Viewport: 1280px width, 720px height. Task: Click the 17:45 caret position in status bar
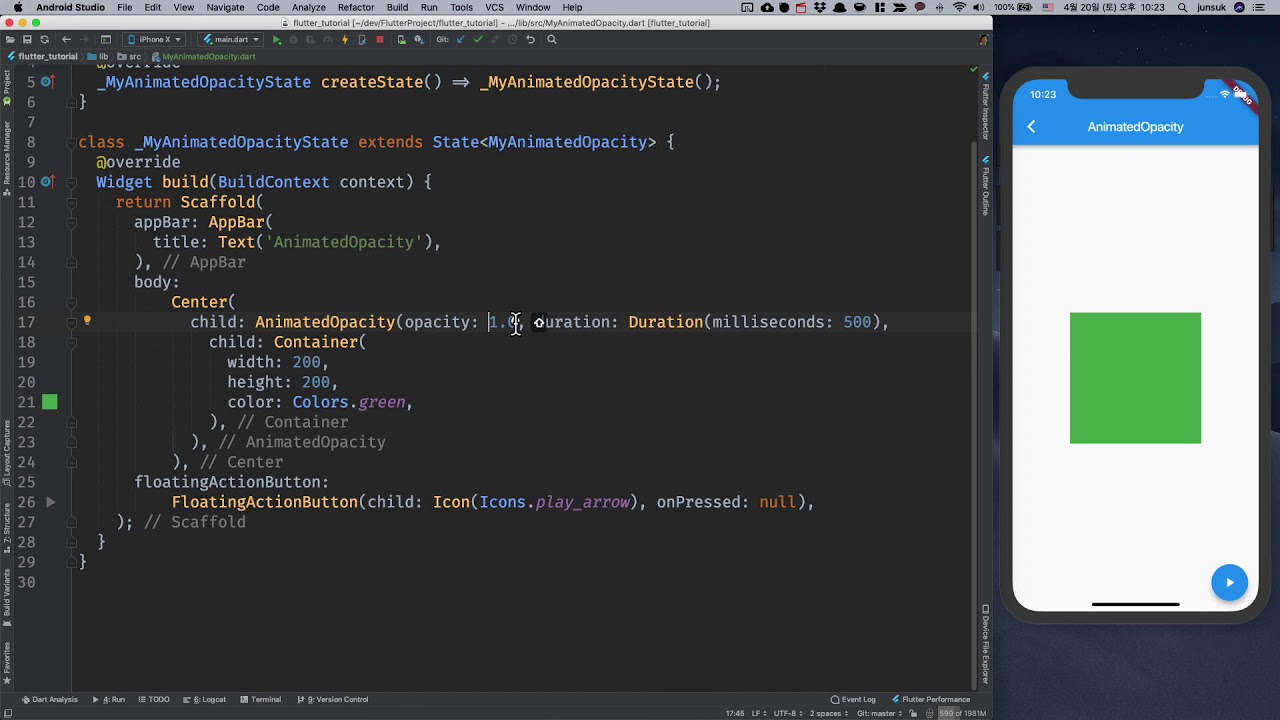coord(734,713)
